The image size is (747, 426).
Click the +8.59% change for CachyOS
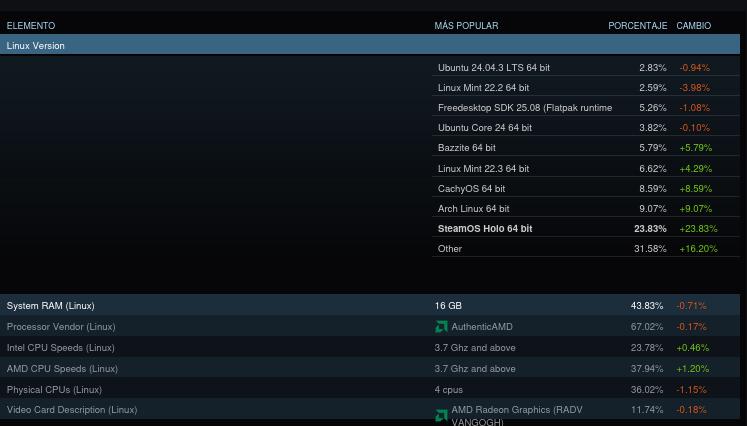click(696, 189)
